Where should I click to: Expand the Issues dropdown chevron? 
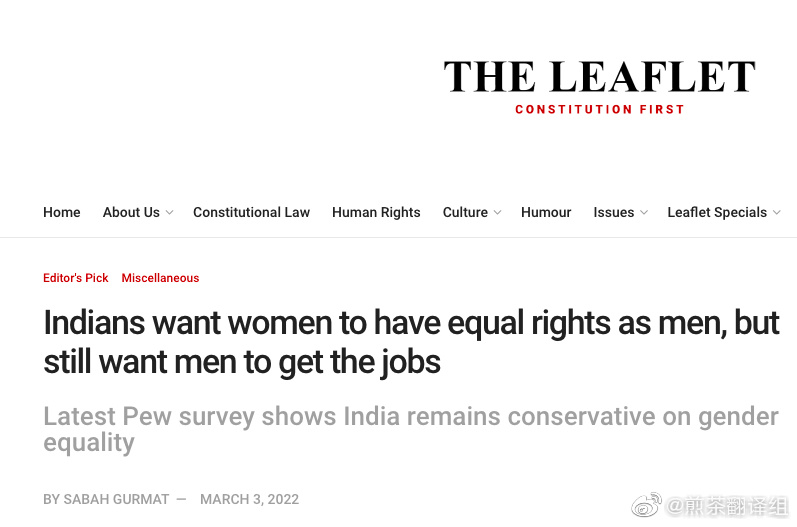(x=644, y=212)
